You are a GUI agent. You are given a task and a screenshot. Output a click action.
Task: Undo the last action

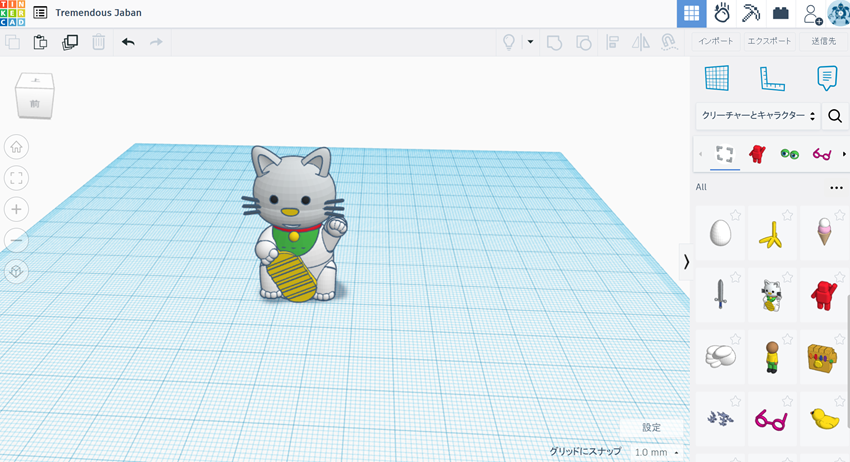(128, 42)
